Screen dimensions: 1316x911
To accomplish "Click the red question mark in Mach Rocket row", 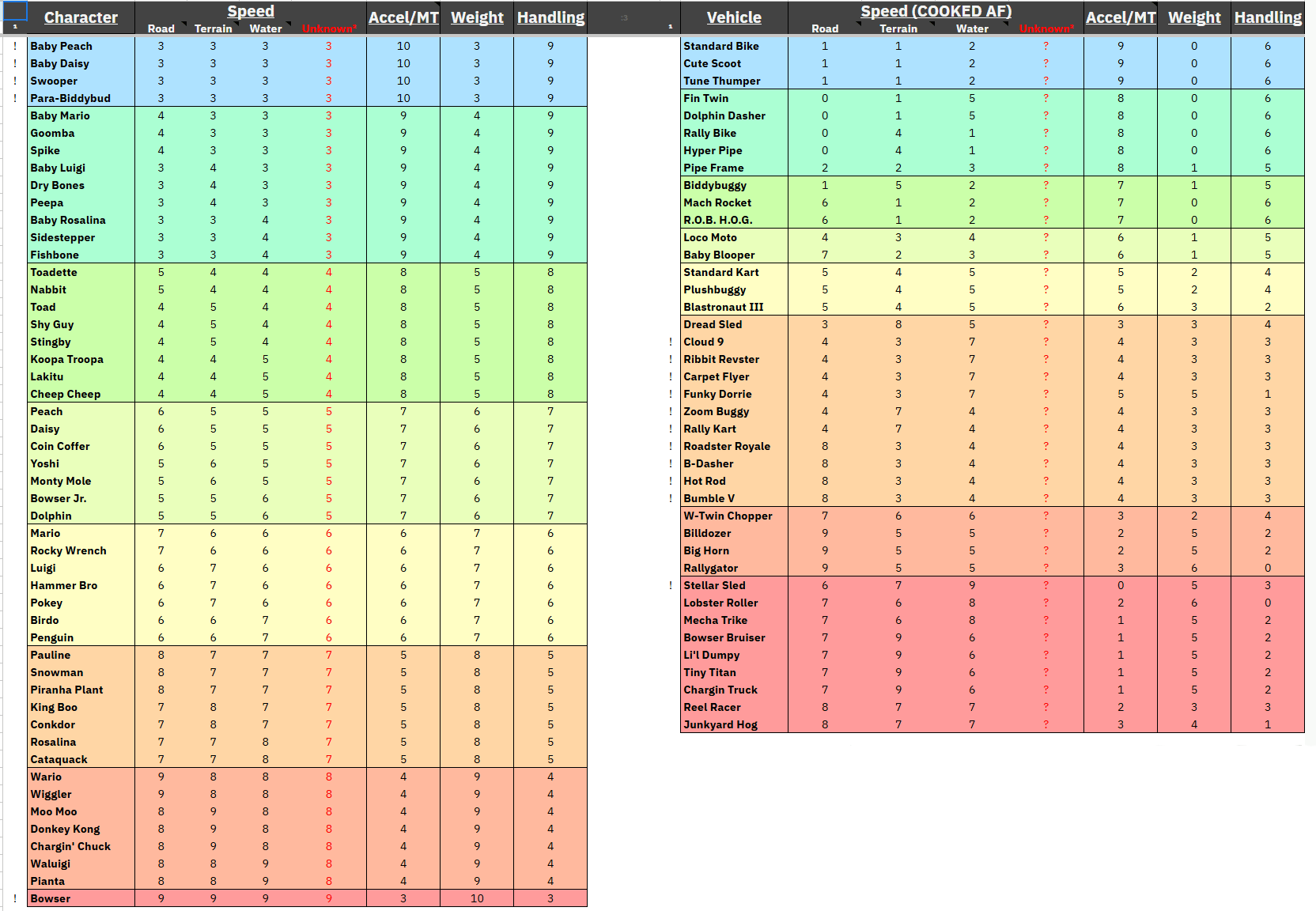I will click(x=1046, y=202).
